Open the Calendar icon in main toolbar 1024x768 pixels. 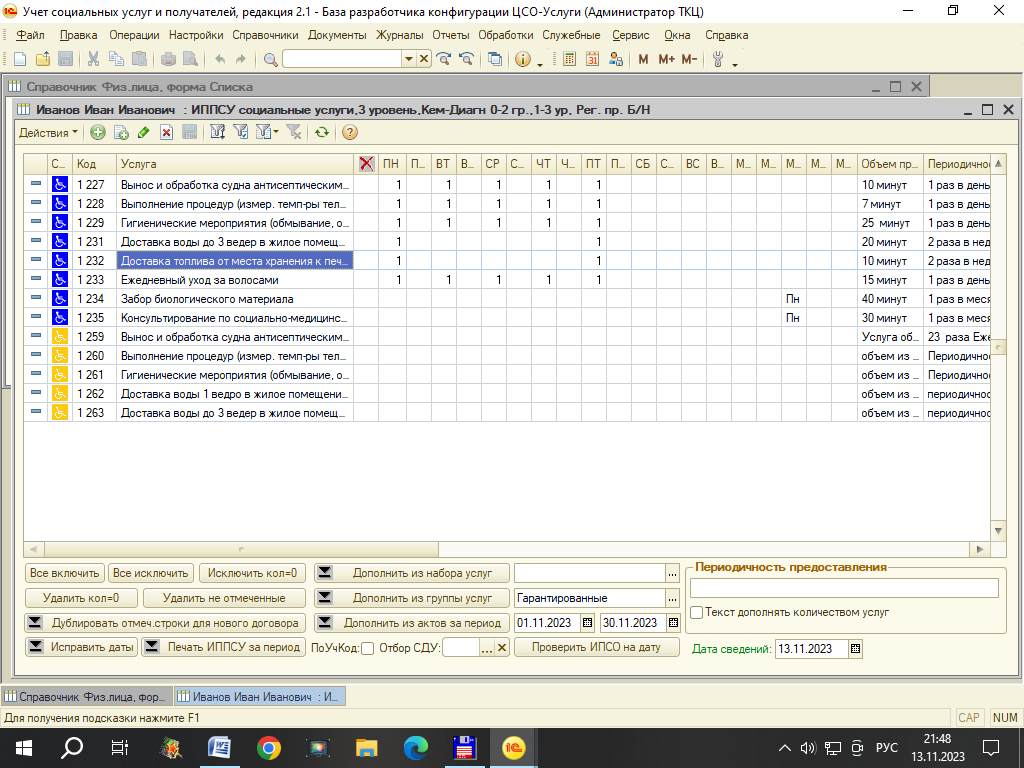[593, 59]
